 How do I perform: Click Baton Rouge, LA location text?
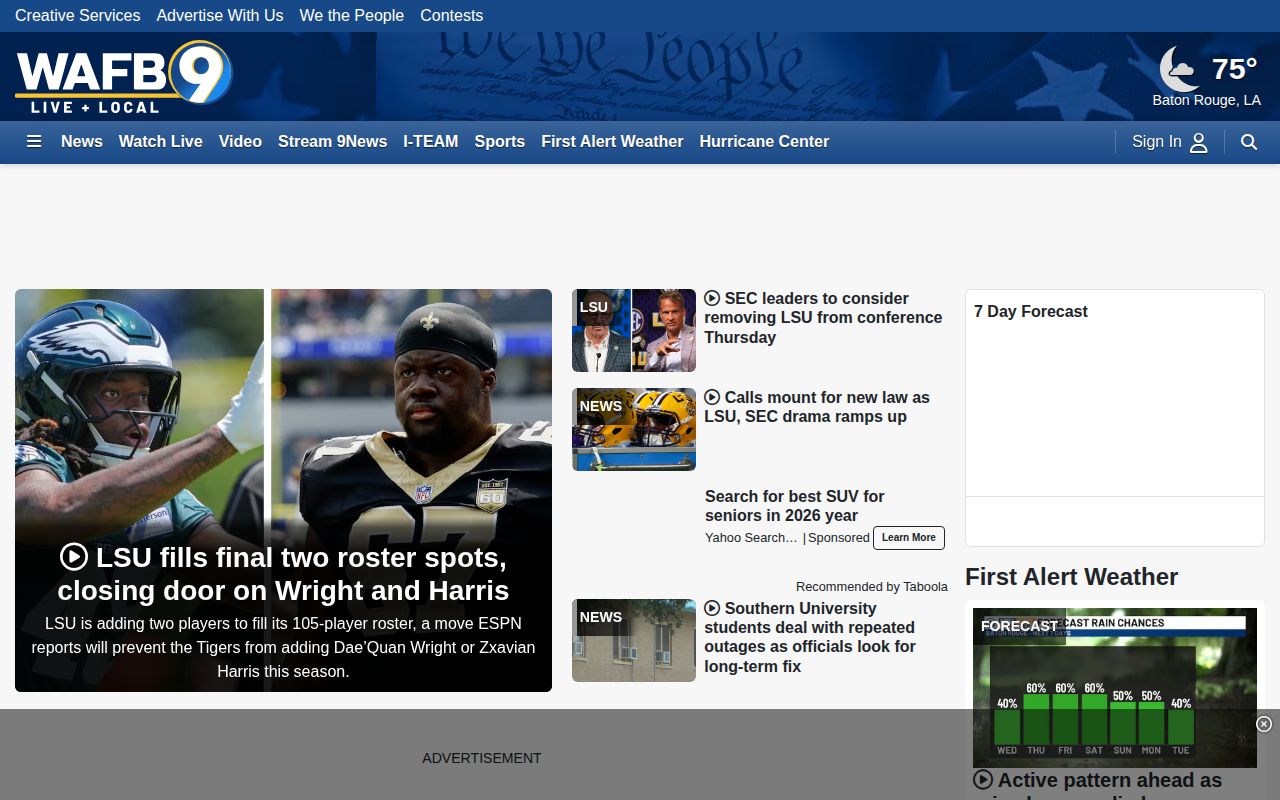pyautogui.click(x=1207, y=100)
